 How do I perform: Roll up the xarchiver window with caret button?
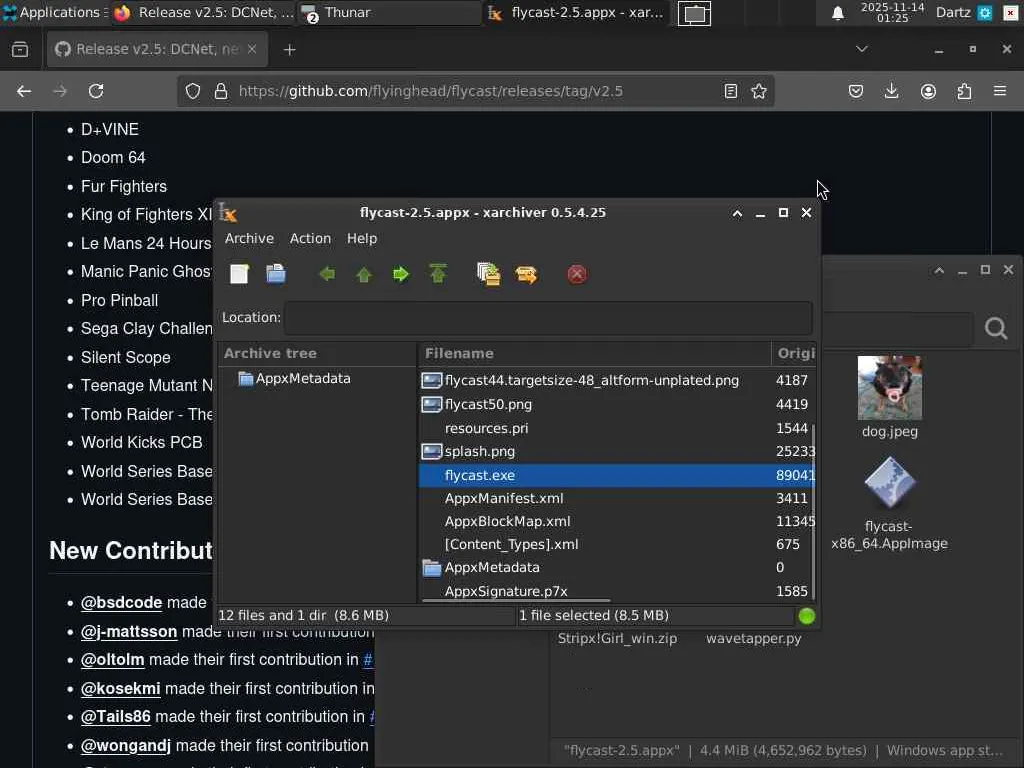[x=737, y=213]
